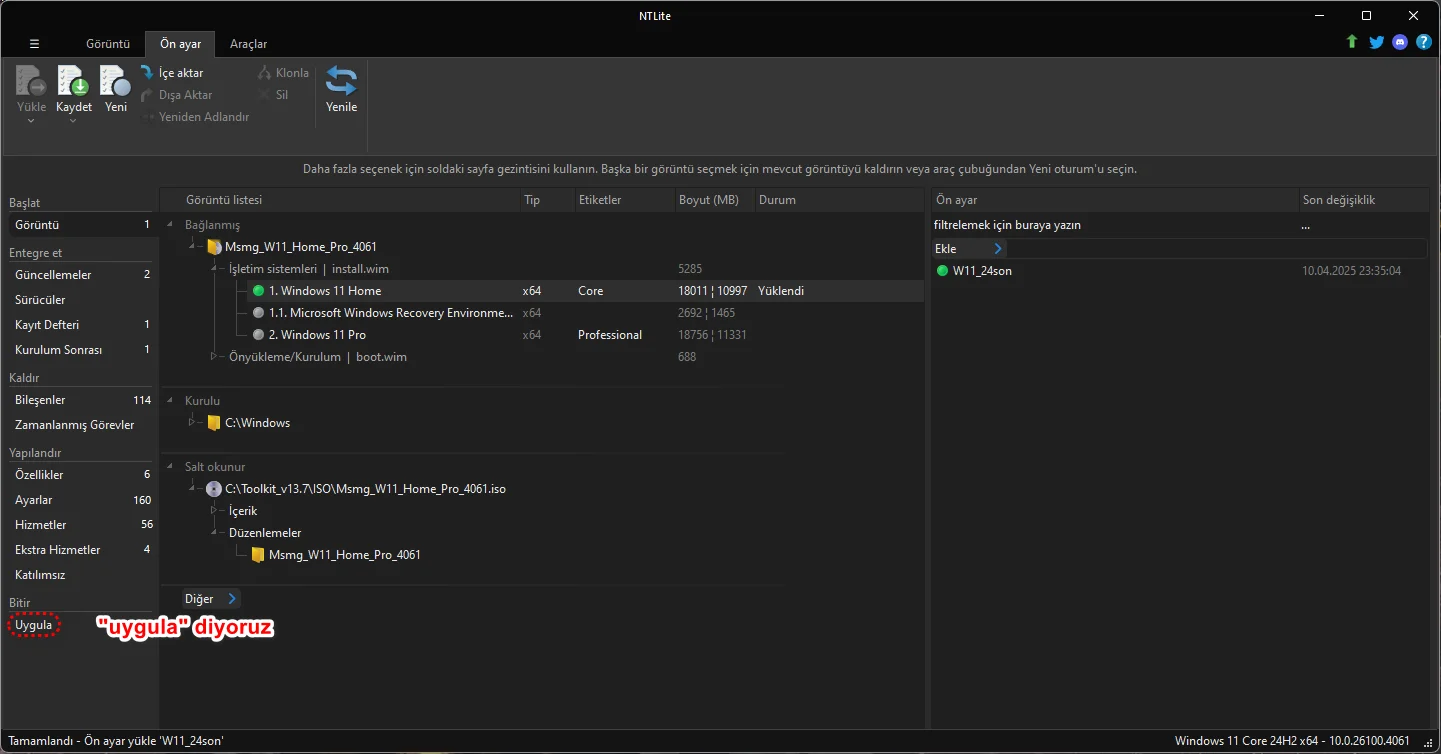Open the hamburger menu icon
This screenshot has height=754, width=1441.
(34, 44)
